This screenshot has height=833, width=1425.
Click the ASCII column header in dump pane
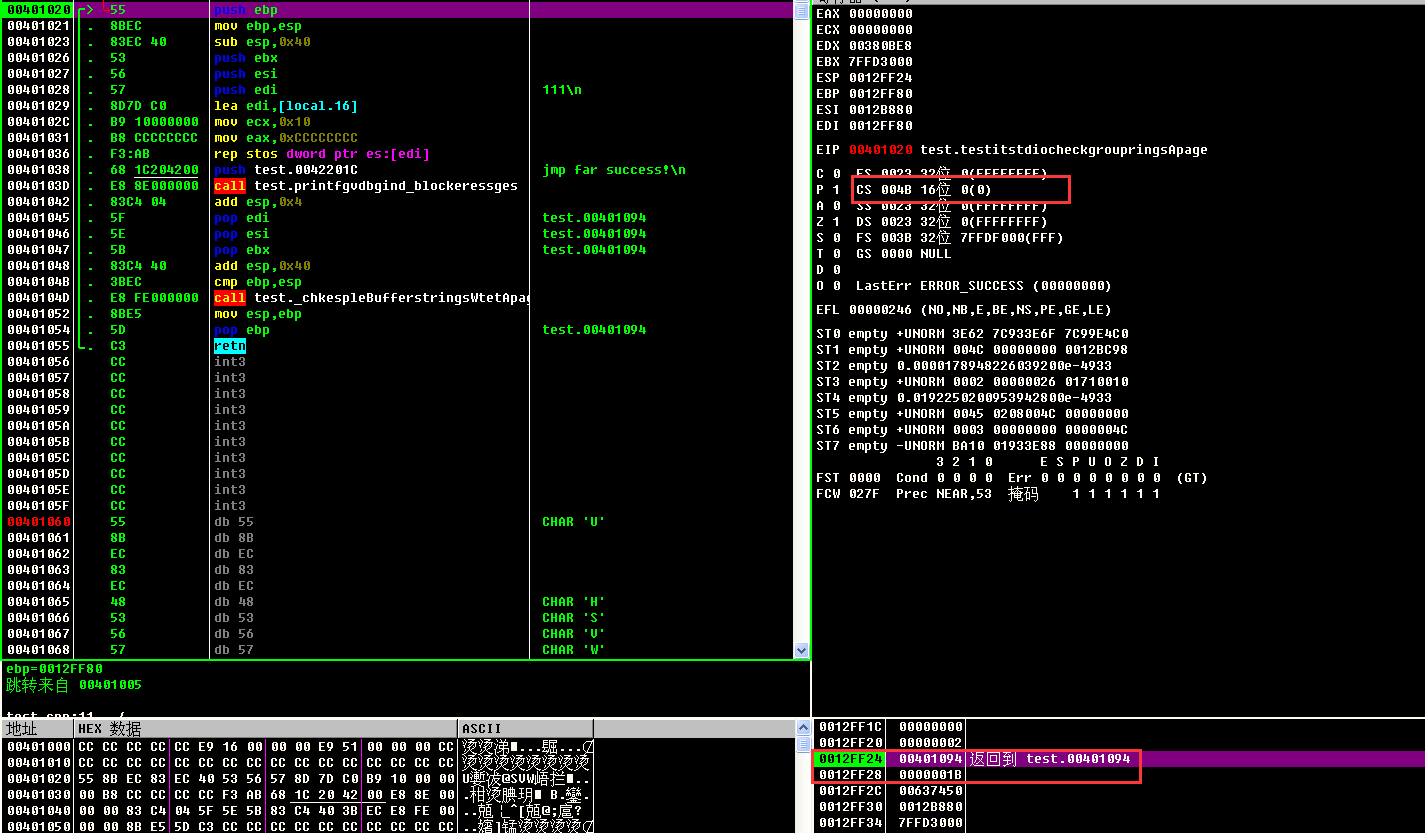pyautogui.click(x=525, y=729)
